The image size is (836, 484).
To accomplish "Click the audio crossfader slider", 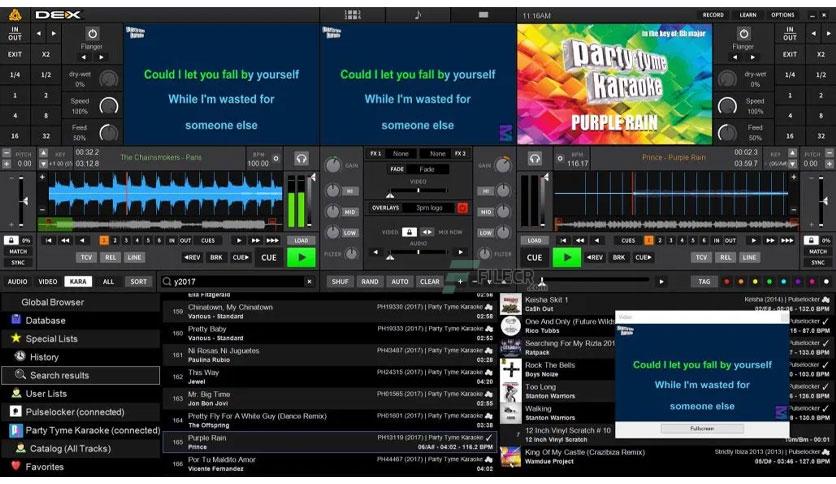I will (418, 252).
